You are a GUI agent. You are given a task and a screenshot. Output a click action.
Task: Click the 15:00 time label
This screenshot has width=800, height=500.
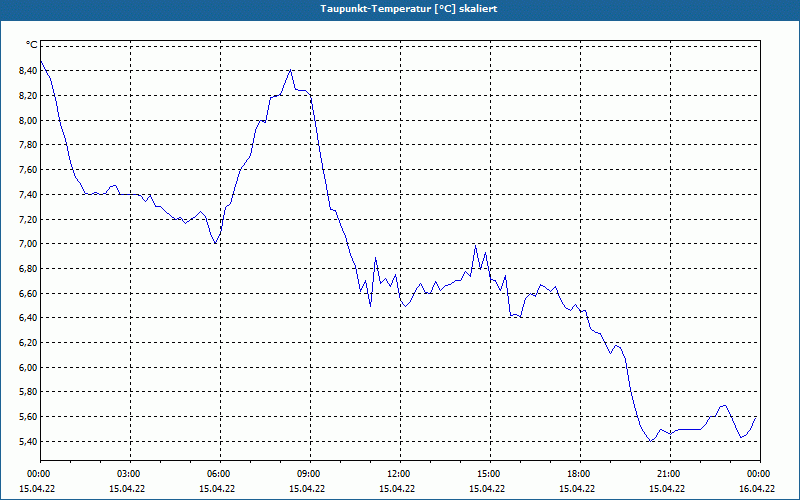coord(490,474)
